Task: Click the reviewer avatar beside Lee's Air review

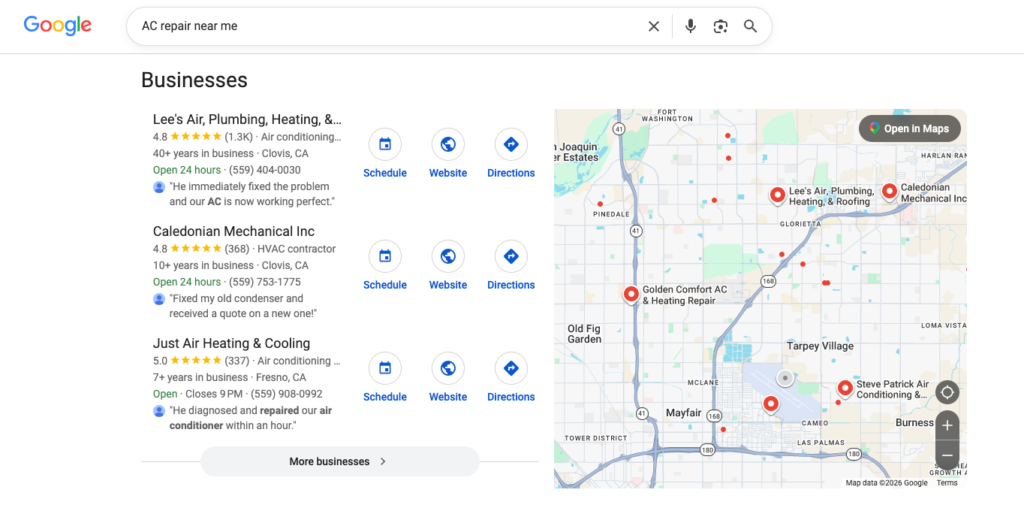Action: pos(159,187)
